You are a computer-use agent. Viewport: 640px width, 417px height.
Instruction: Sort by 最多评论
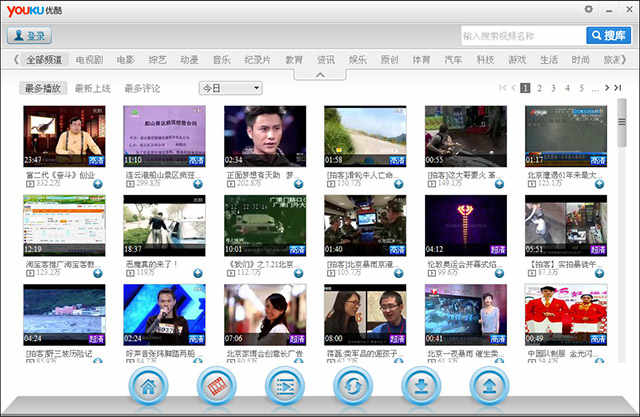tap(142, 88)
